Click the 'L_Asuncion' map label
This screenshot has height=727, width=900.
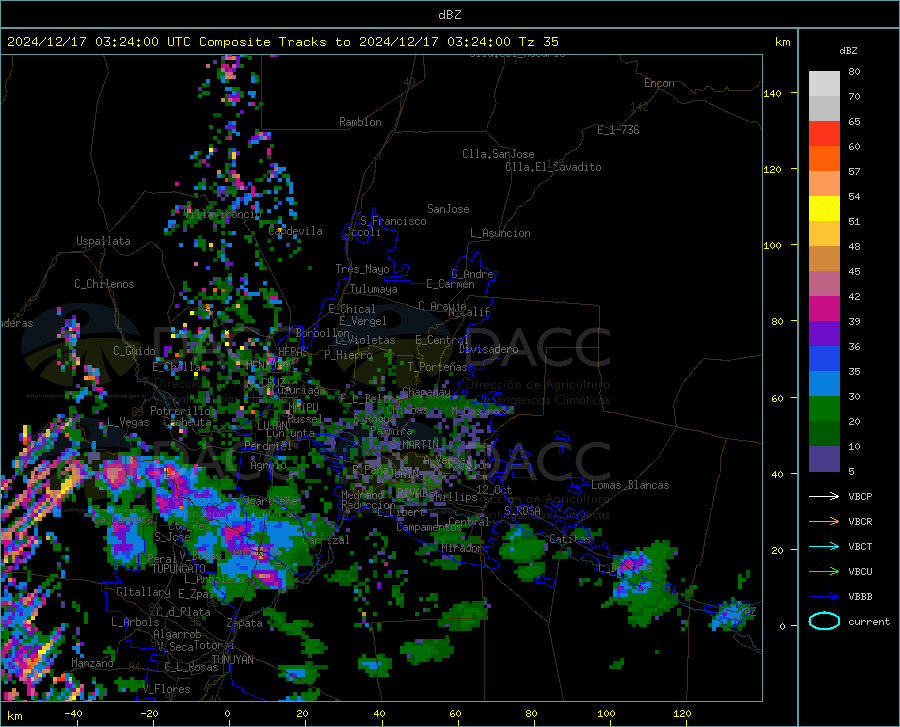coord(500,233)
